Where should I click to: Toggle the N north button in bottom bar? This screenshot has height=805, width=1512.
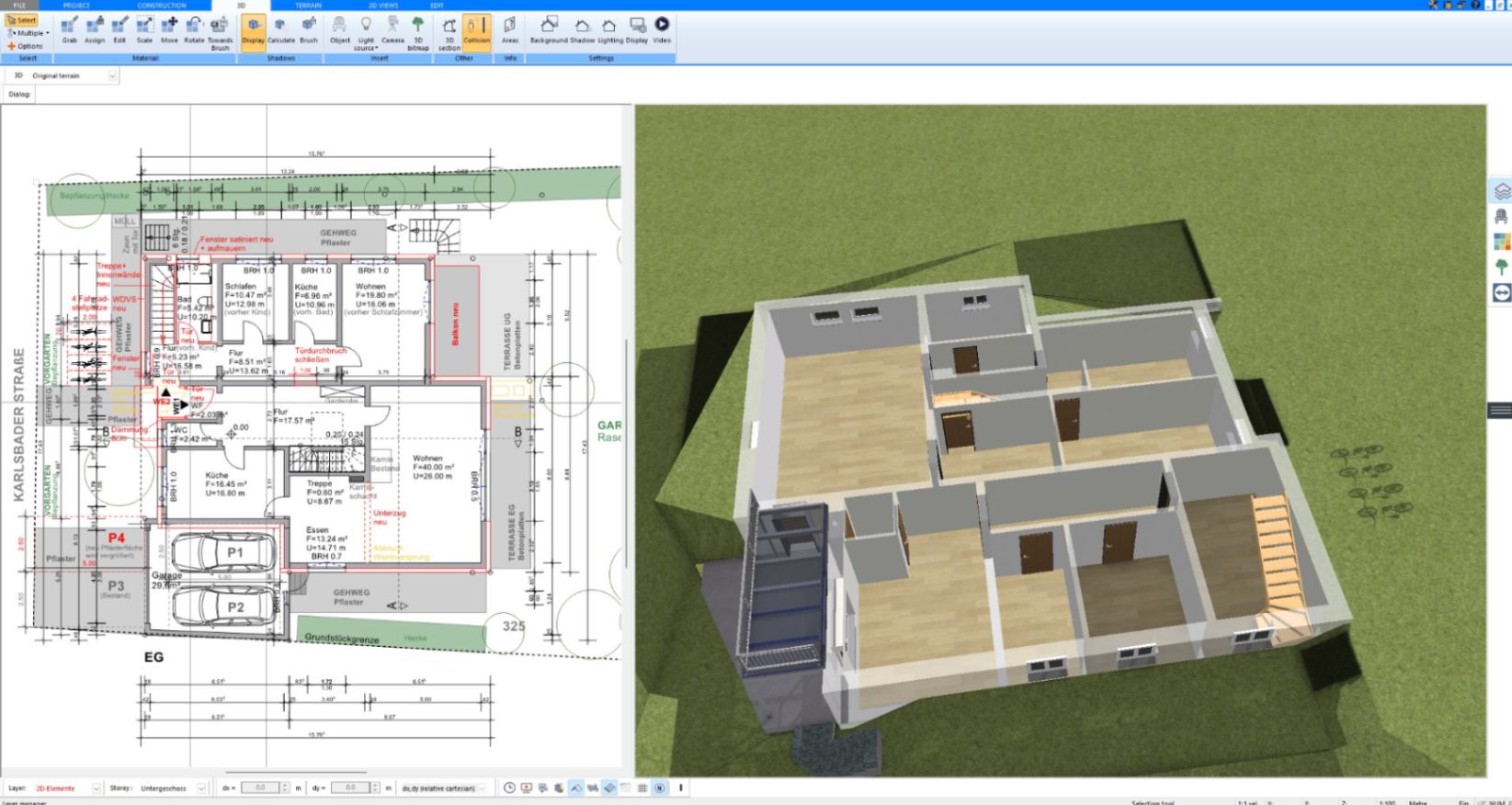[659, 788]
